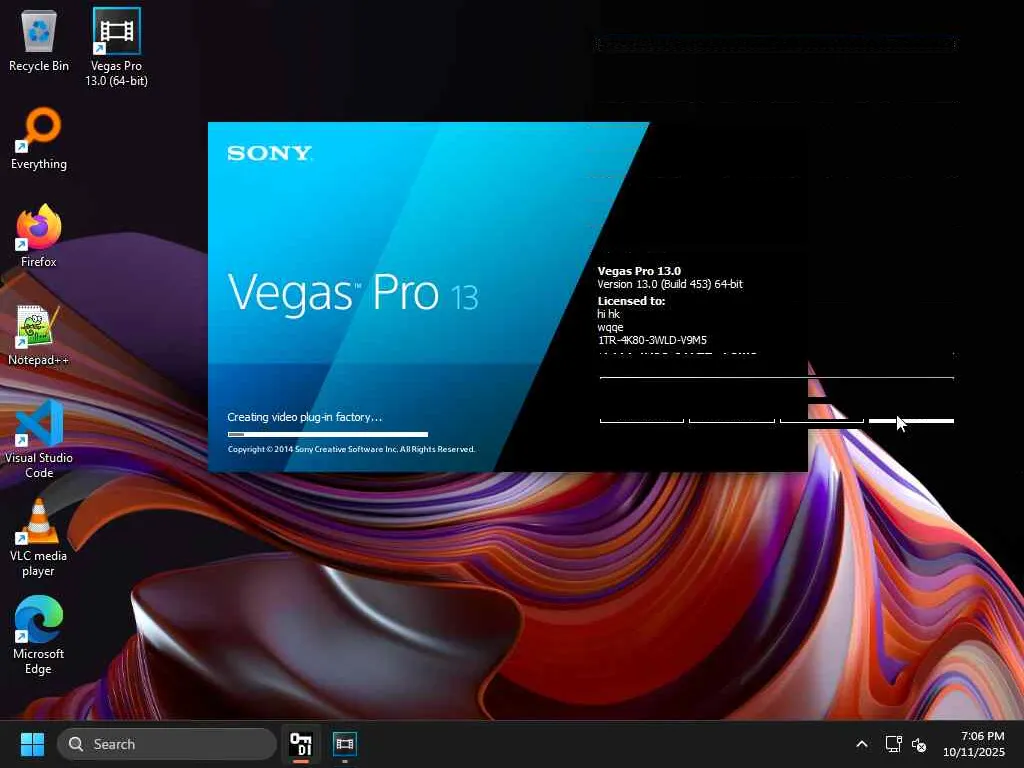Select the VLC media player desktop shortcut
The image size is (1024, 768).
pos(39,537)
